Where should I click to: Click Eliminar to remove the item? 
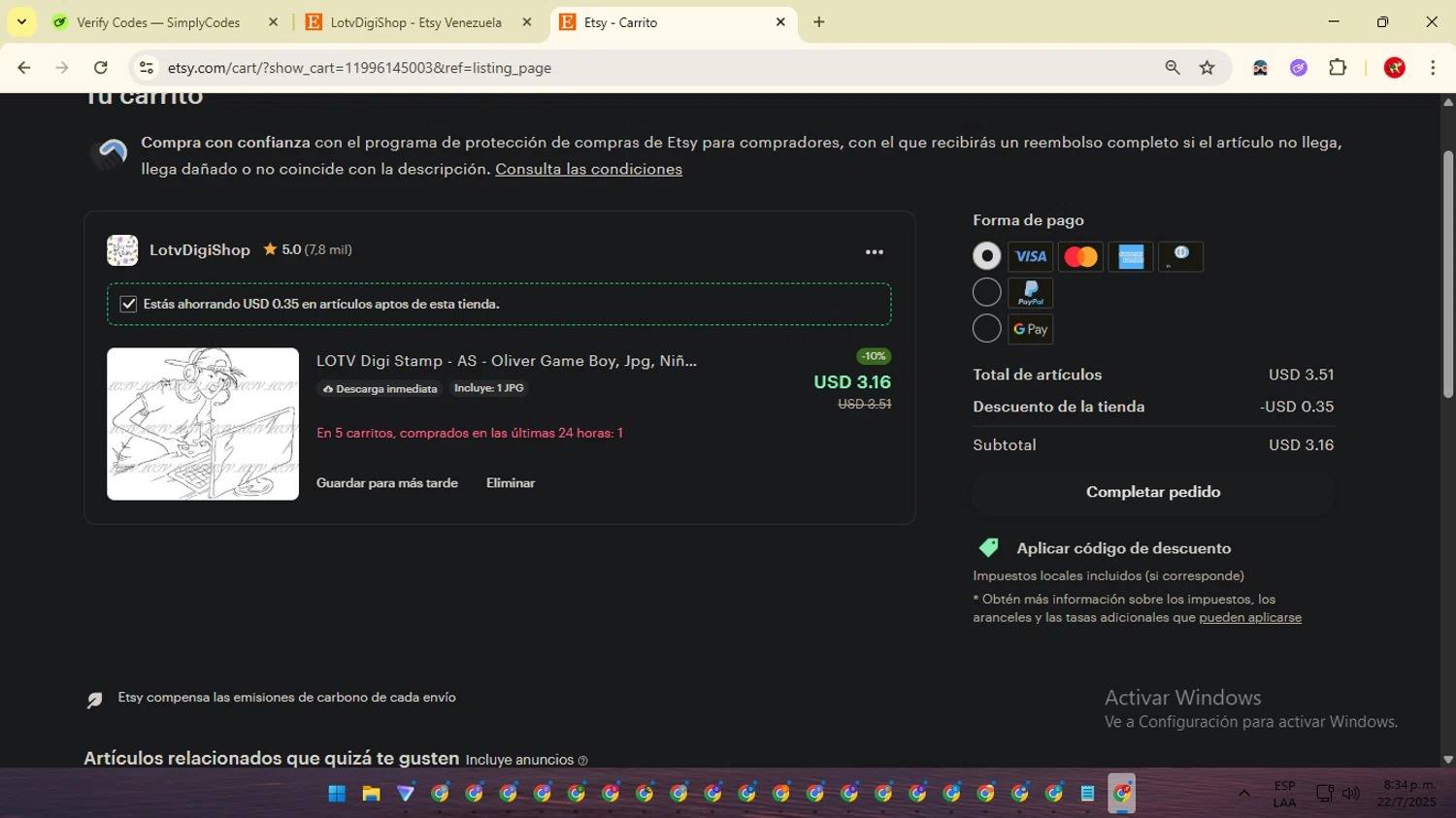[511, 483]
